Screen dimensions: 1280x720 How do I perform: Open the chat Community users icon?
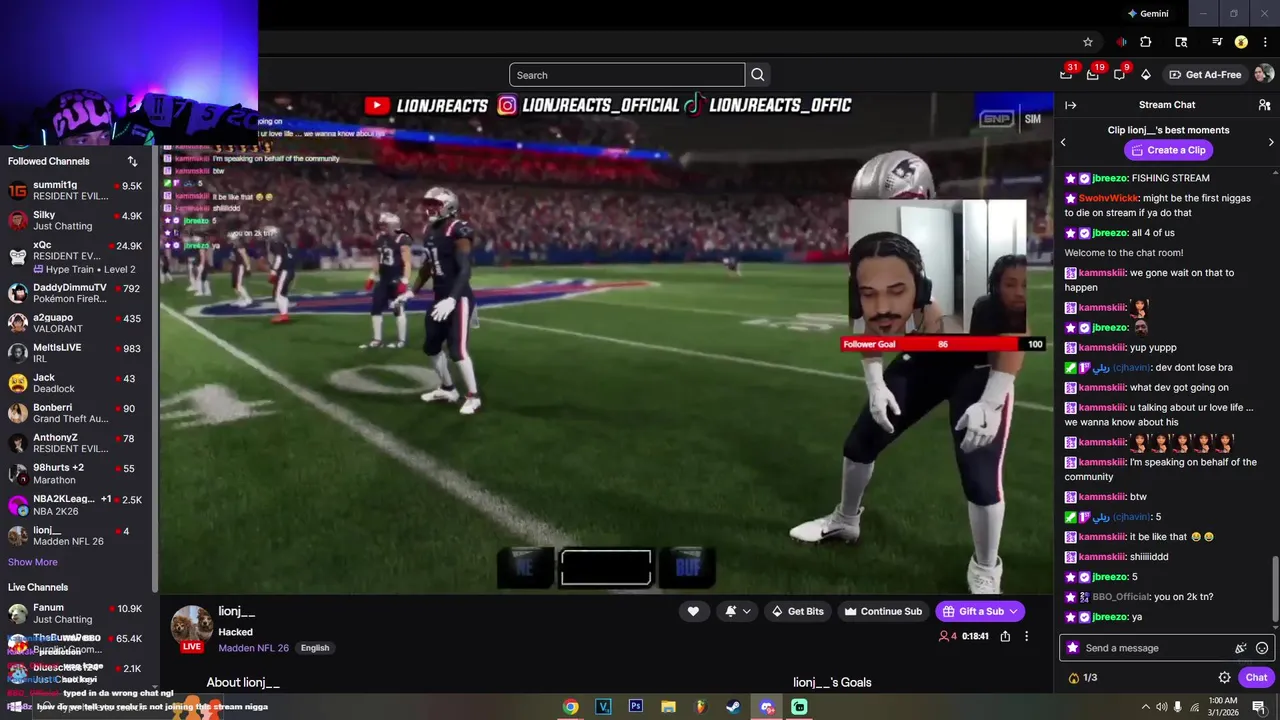click(x=1264, y=105)
